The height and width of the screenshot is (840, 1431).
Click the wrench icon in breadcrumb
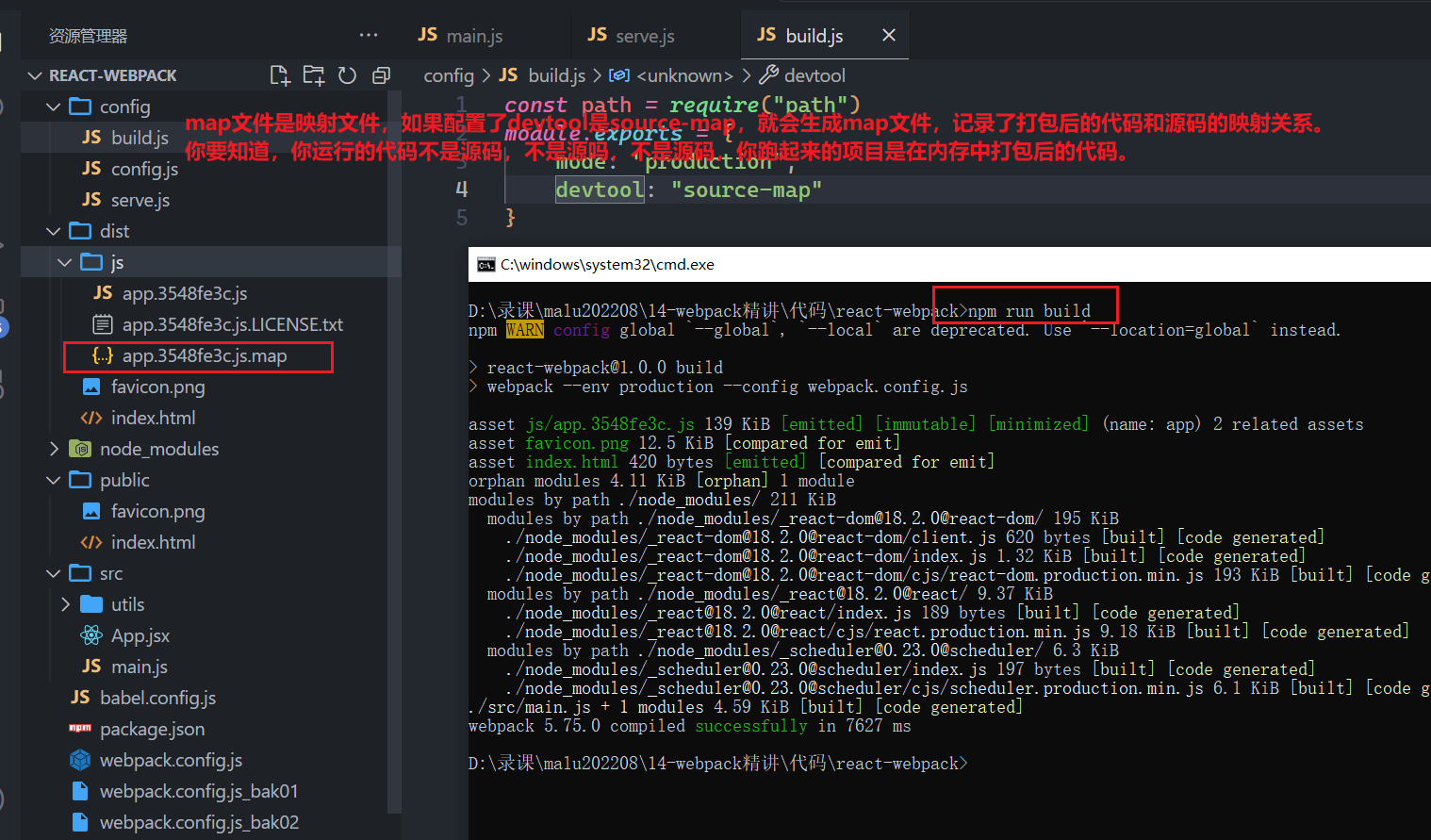coord(768,74)
